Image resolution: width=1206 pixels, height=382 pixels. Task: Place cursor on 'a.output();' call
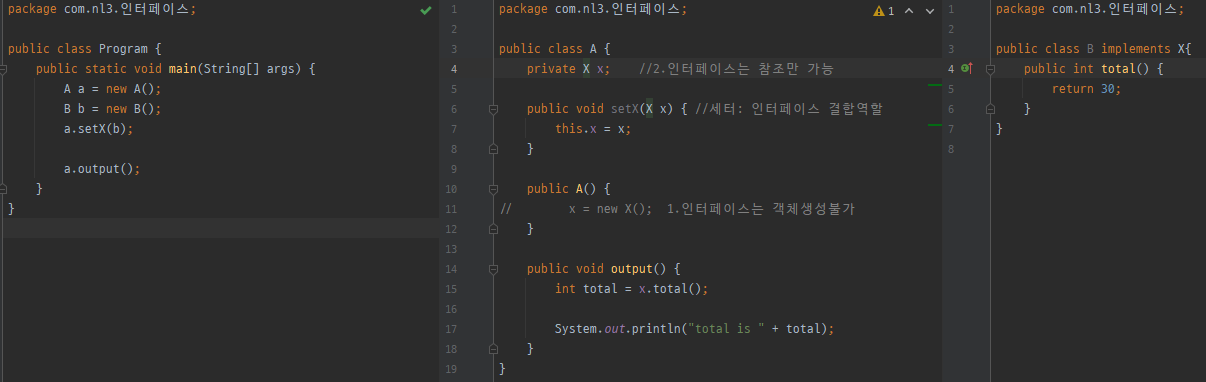coord(102,169)
